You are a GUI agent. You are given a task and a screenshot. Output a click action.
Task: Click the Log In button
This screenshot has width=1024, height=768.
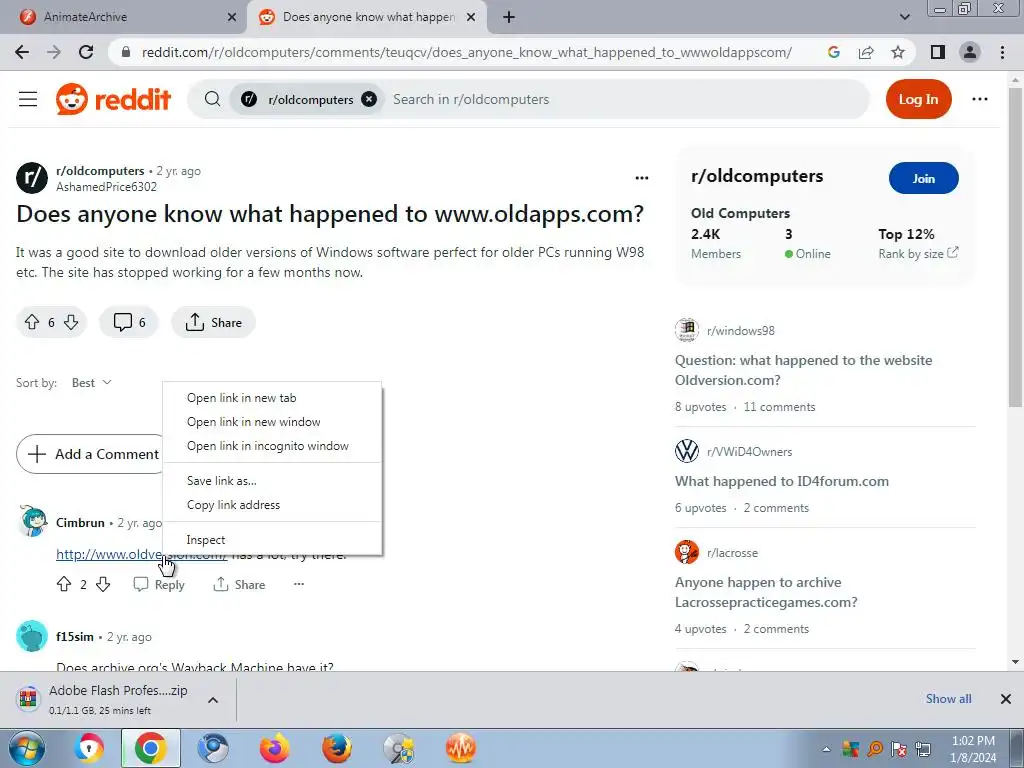click(918, 99)
